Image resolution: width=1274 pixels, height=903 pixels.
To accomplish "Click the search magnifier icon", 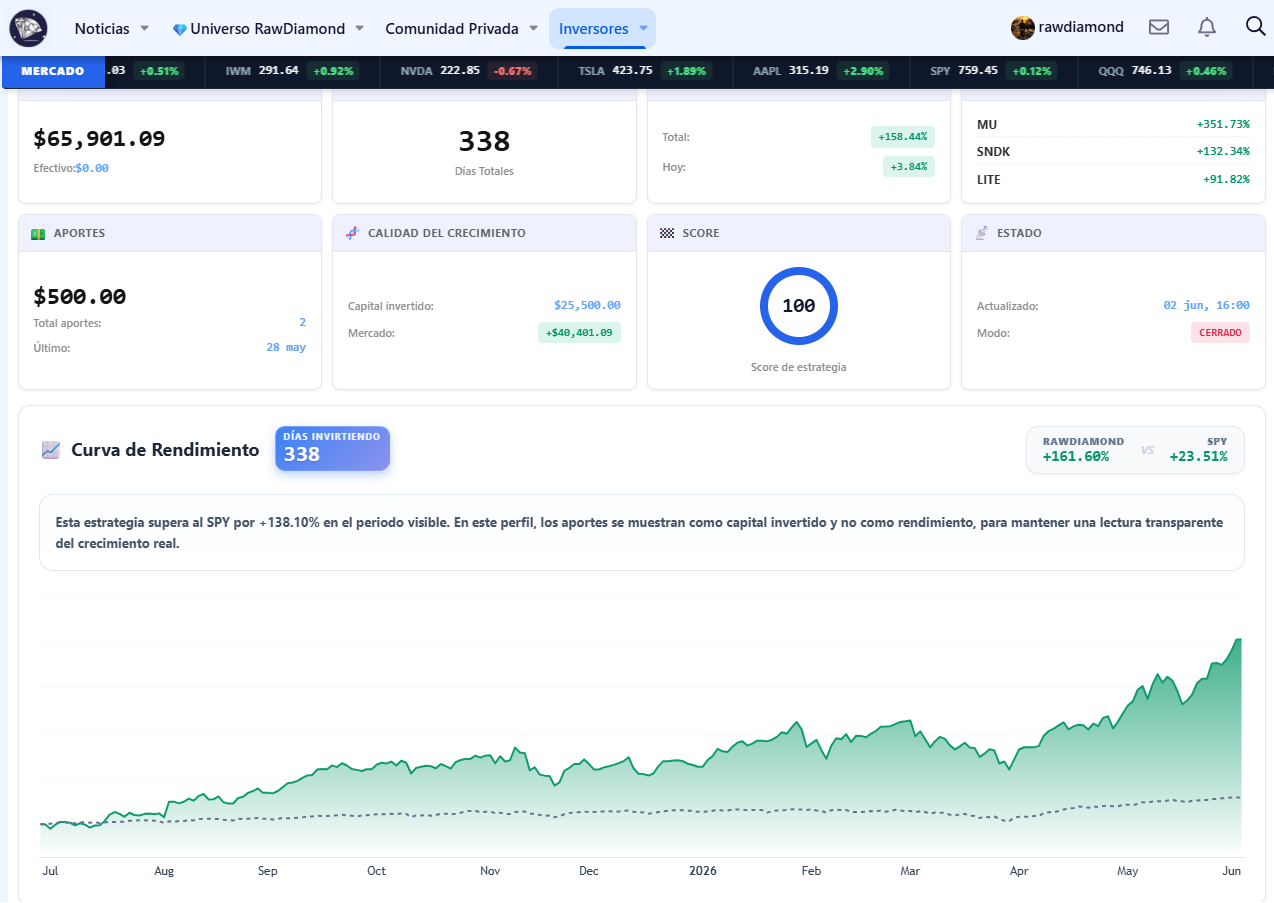I will 1256,26.
